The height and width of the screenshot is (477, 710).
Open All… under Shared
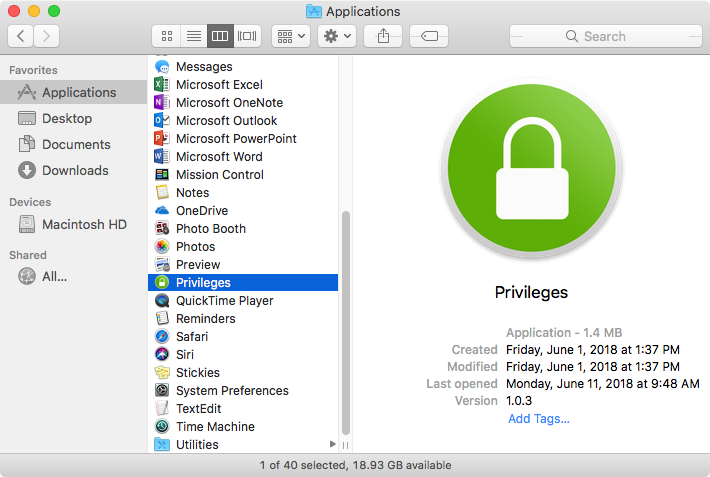pos(74,276)
